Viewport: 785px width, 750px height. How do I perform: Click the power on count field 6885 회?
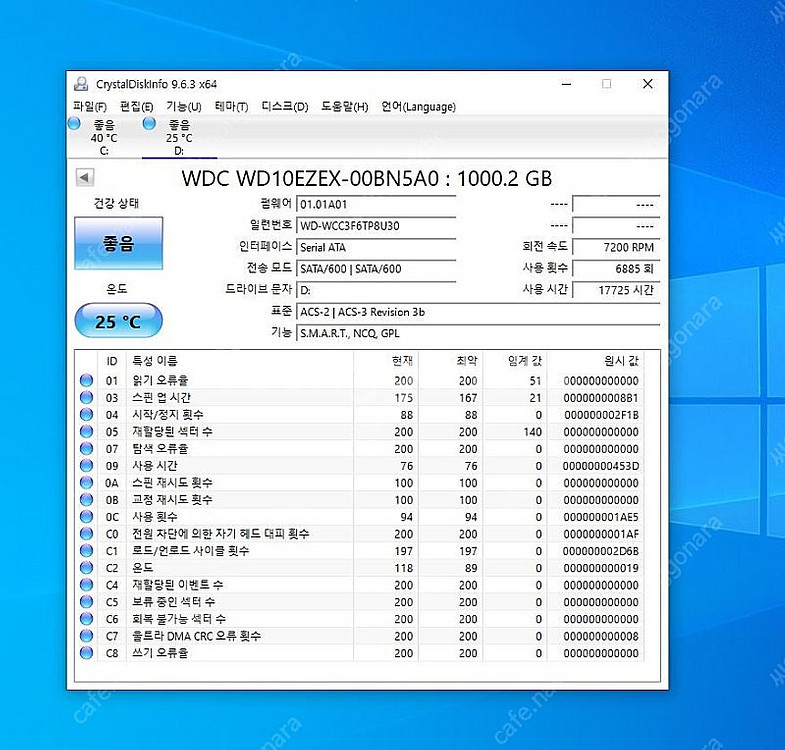[616, 269]
